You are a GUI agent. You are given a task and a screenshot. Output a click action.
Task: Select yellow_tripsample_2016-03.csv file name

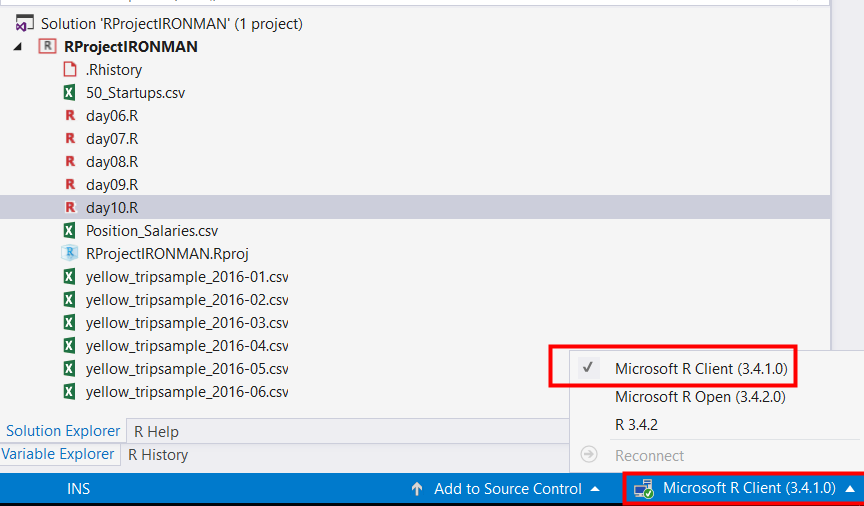[x=187, y=322]
